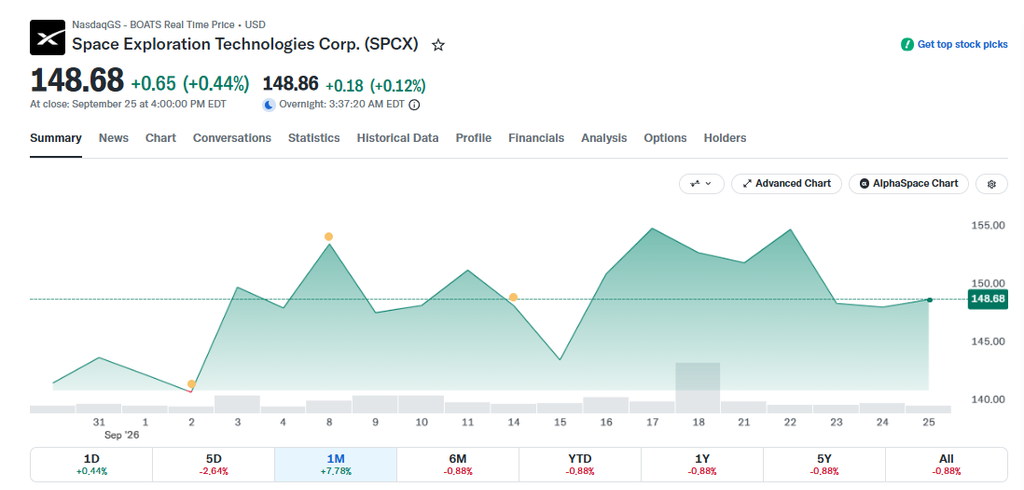Switch to the Chart tab

[161, 138]
